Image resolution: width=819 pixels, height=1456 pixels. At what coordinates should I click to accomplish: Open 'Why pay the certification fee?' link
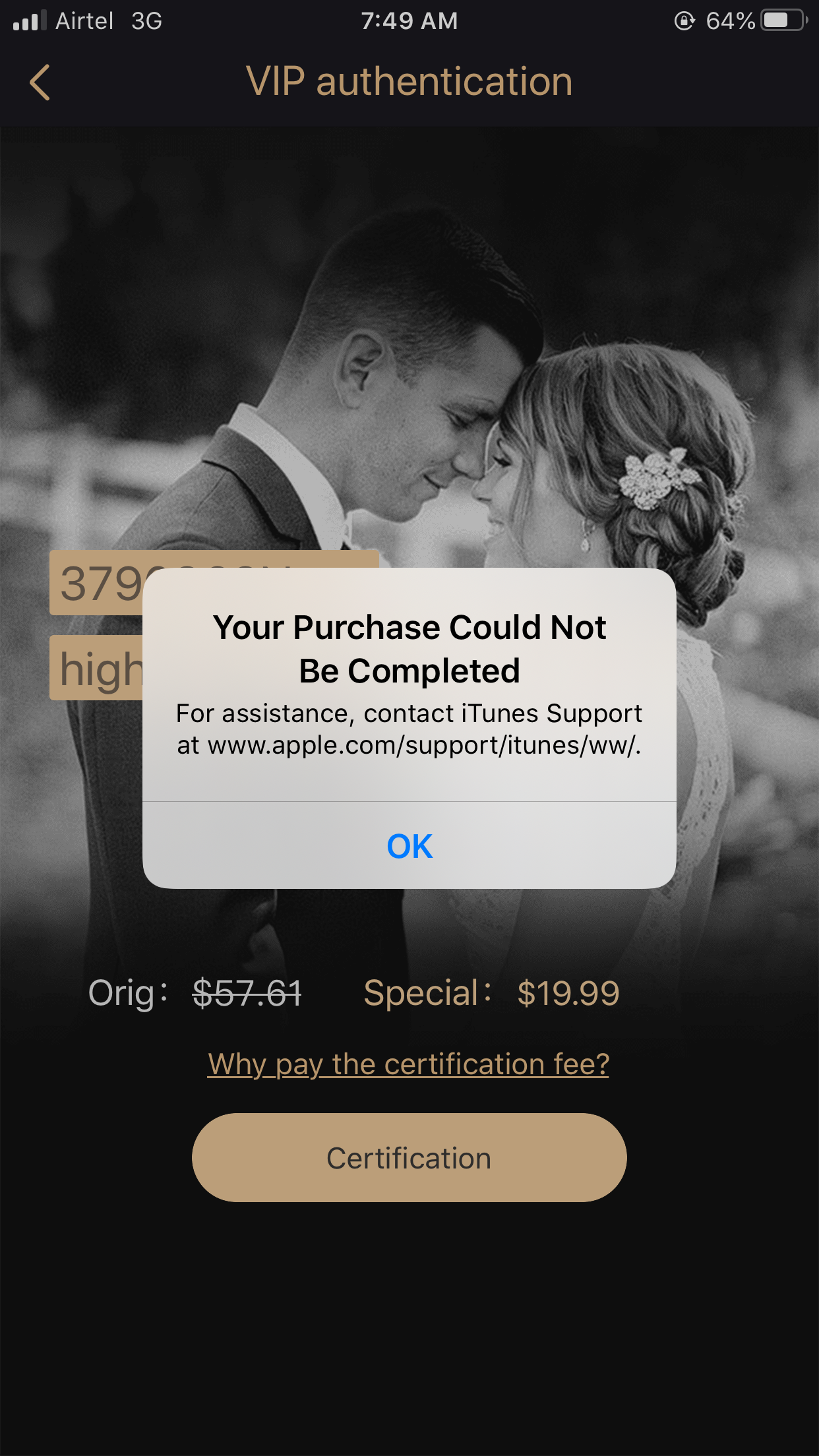408,1064
